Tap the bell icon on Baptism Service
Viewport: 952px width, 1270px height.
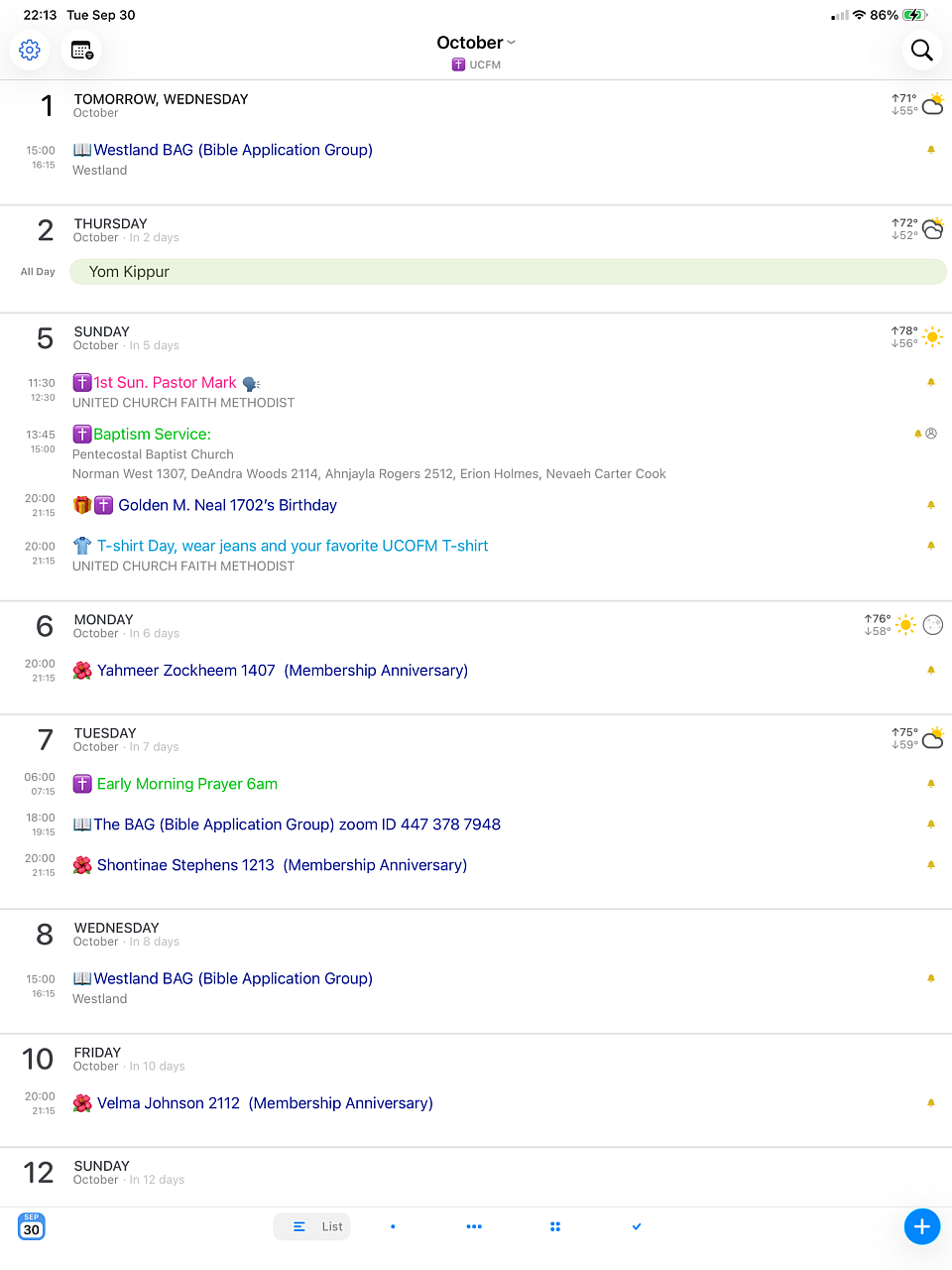point(918,434)
